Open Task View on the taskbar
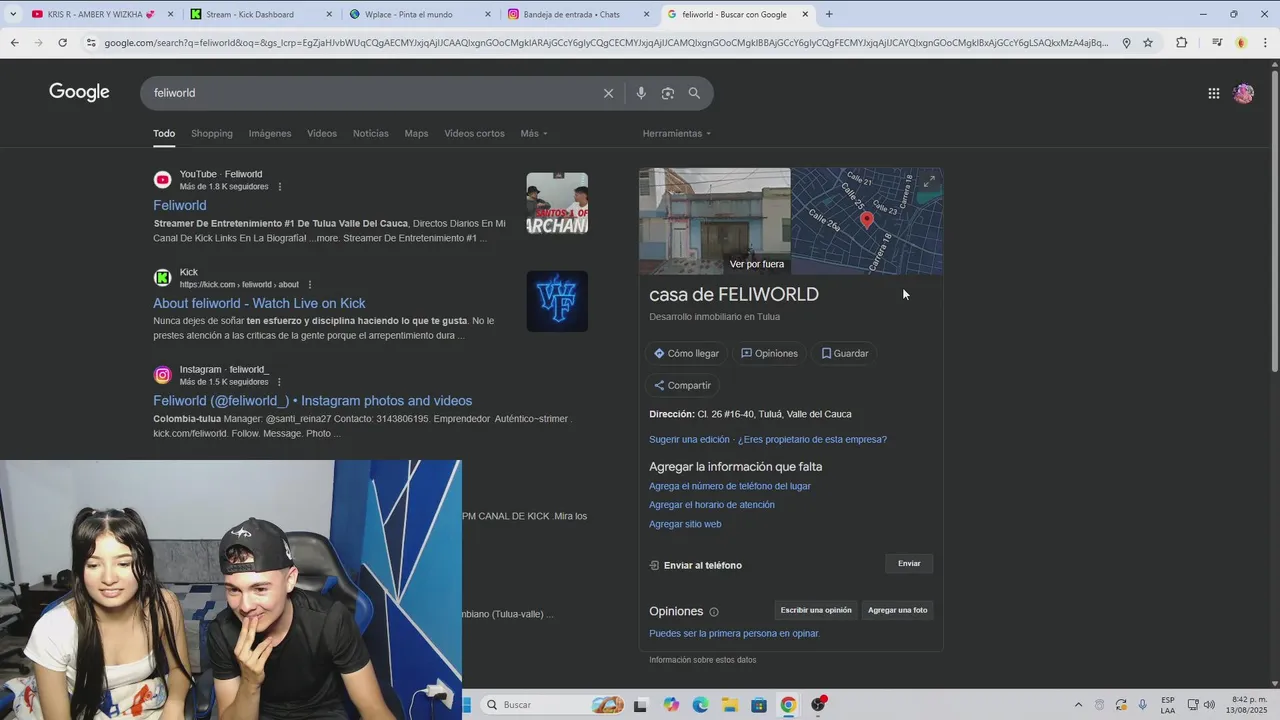The height and width of the screenshot is (720, 1280). pyautogui.click(x=640, y=705)
